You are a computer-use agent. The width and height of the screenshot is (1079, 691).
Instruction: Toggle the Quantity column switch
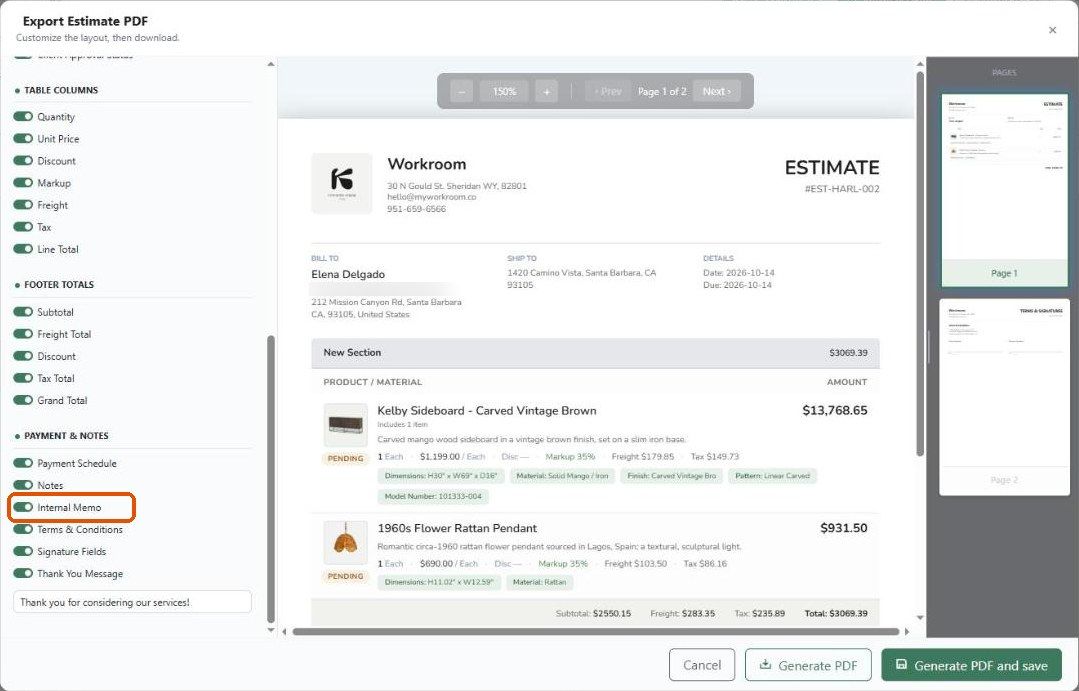click(x=23, y=116)
